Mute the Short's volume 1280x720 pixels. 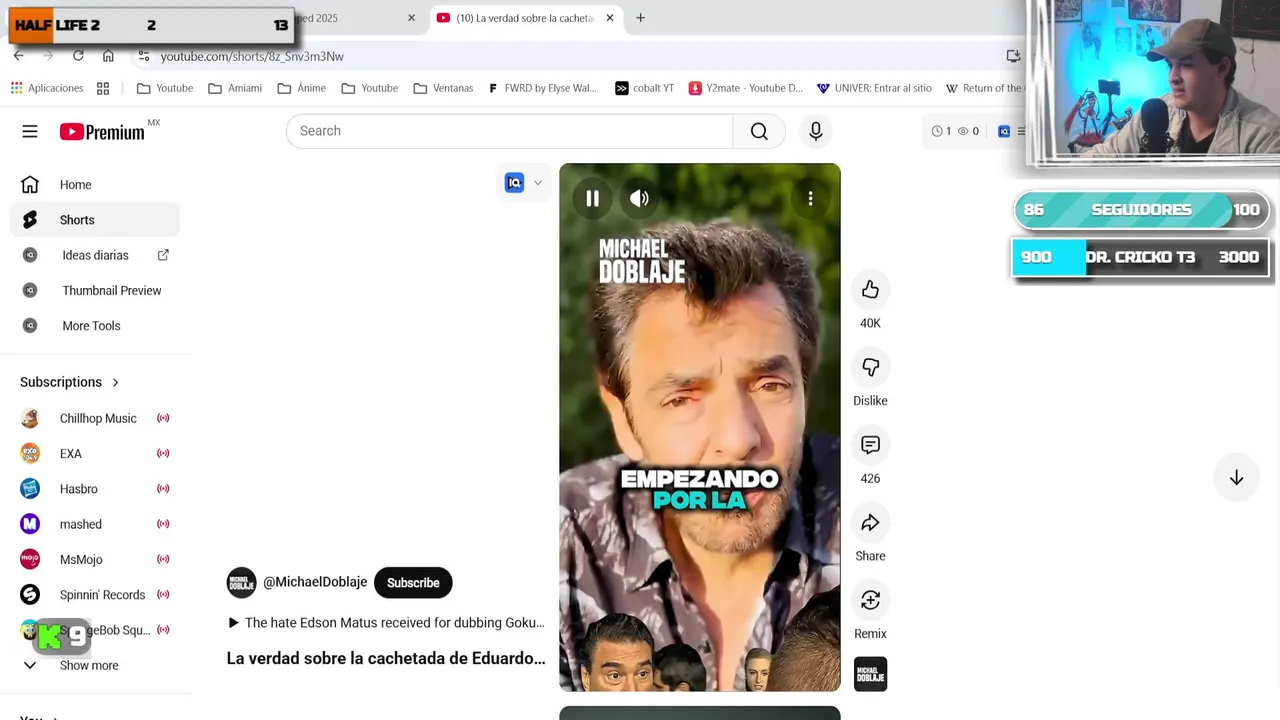click(x=639, y=198)
